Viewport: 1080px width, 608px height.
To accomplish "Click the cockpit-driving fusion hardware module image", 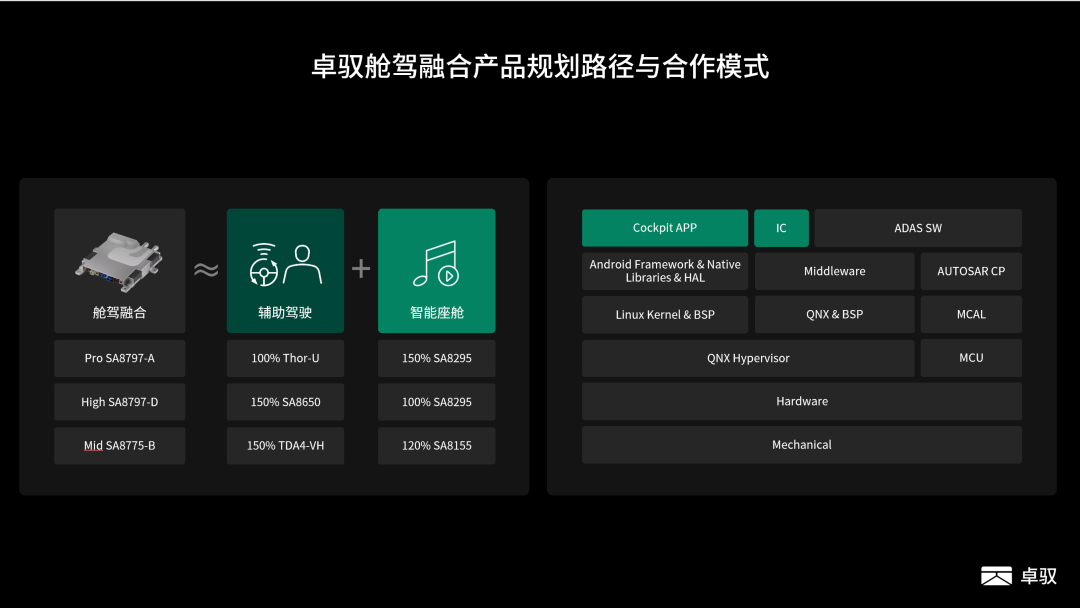I will coord(118,262).
